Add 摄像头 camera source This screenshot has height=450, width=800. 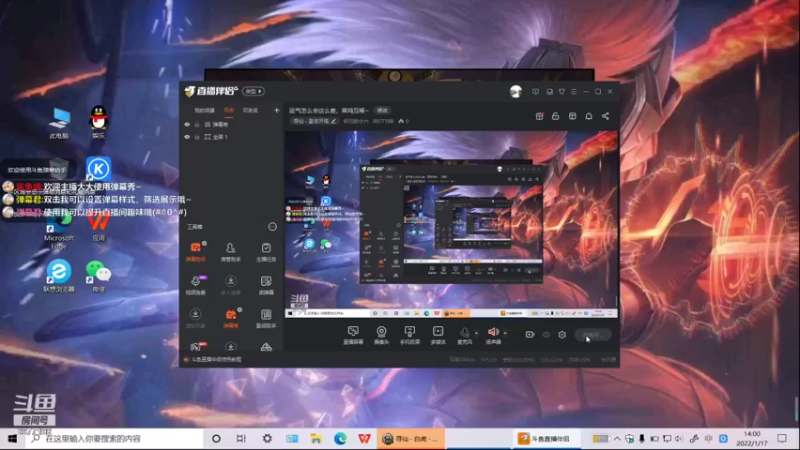[x=381, y=335]
